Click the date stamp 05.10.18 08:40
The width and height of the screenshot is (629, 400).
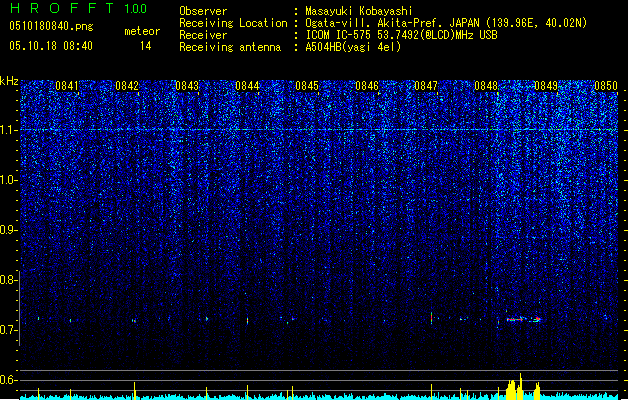51,46
